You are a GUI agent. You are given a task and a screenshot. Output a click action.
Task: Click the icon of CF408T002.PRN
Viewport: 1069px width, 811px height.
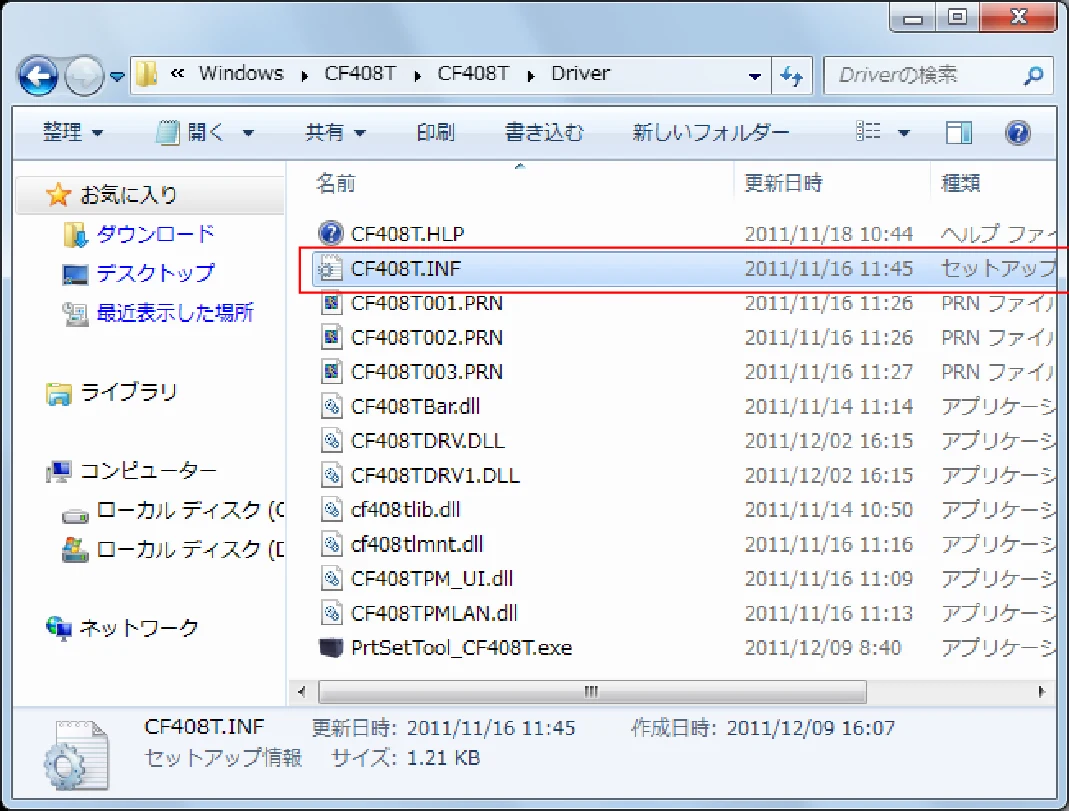click(x=331, y=337)
